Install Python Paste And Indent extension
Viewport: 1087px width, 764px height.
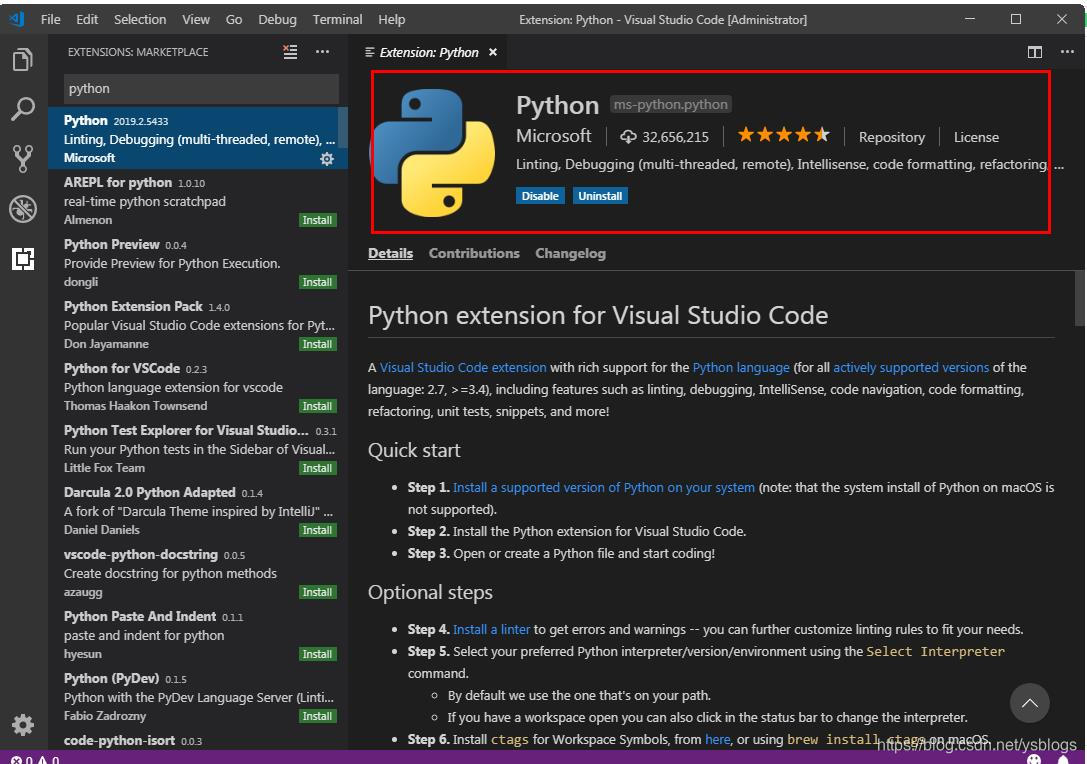click(x=318, y=654)
